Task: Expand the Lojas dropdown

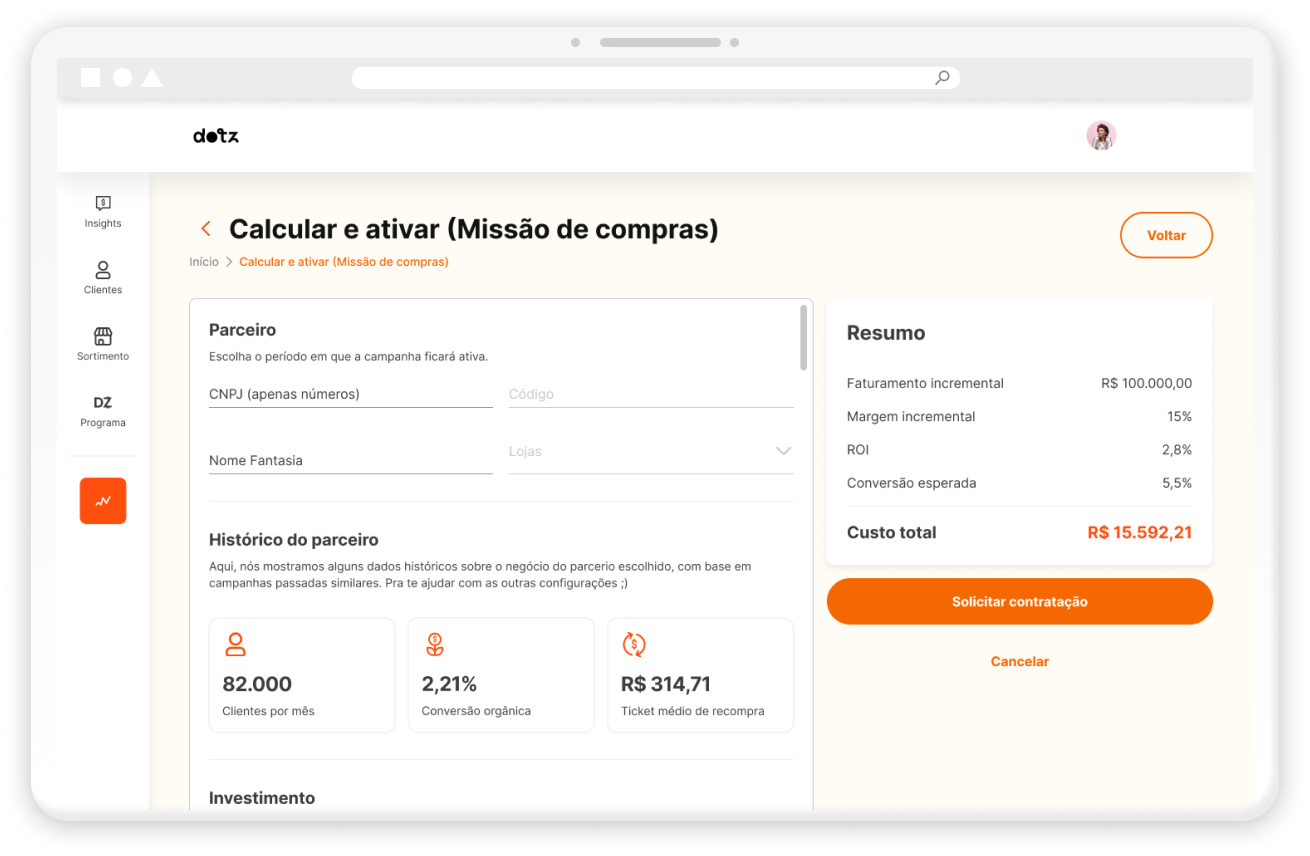Action: pyautogui.click(x=651, y=452)
